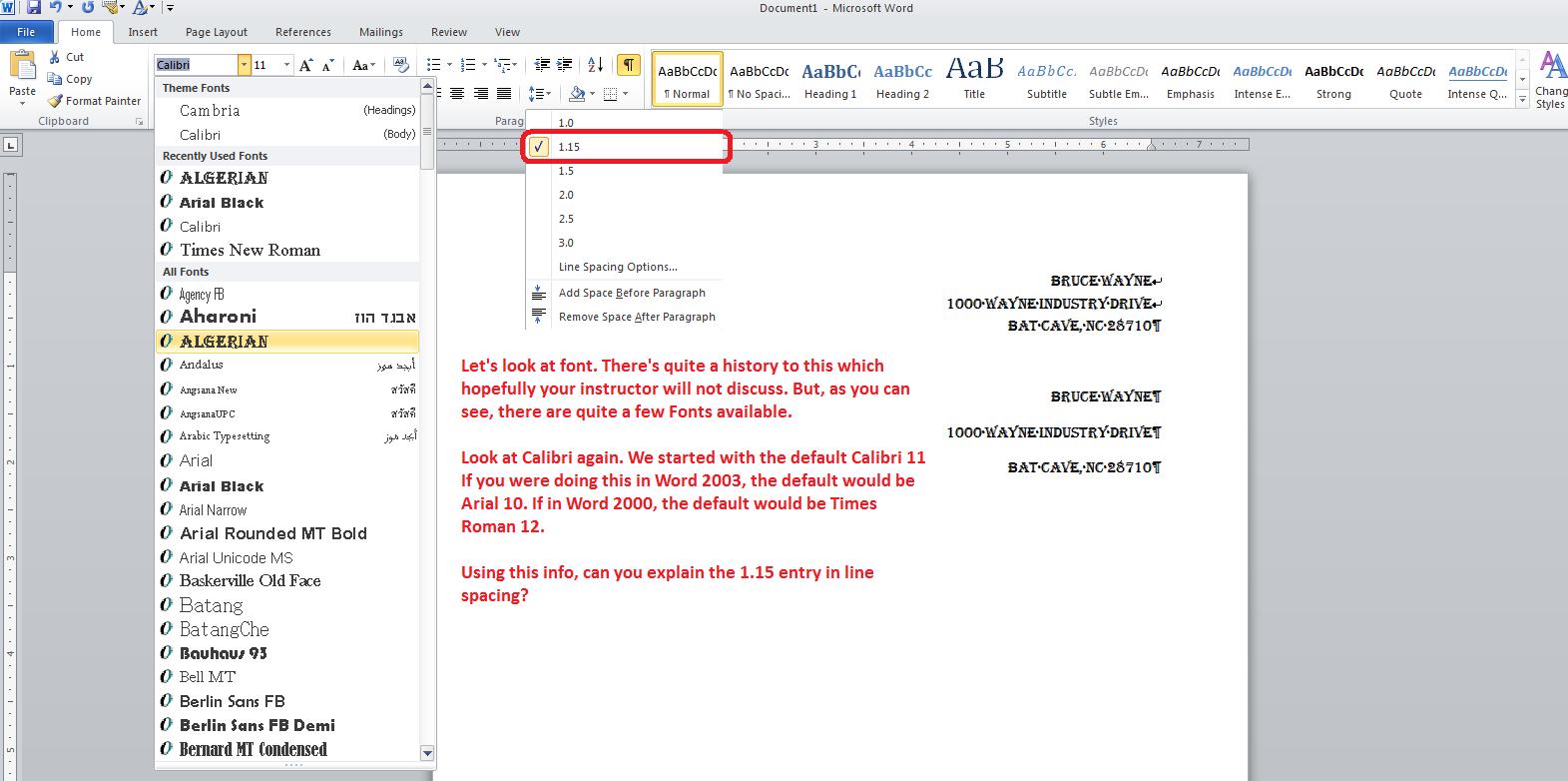Viewport: 1568px width, 781px height.
Task: Apply the Quote style
Action: (1405, 79)
